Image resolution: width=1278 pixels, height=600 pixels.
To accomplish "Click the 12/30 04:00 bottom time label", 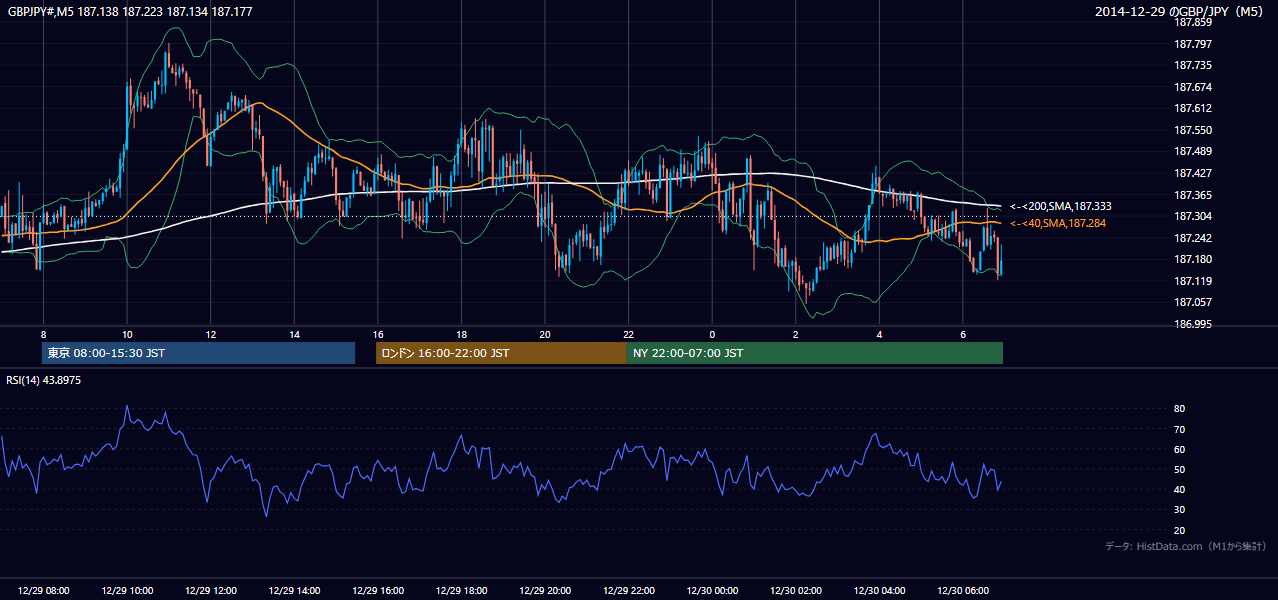I will pyautogui.click(x=880, y=591).
